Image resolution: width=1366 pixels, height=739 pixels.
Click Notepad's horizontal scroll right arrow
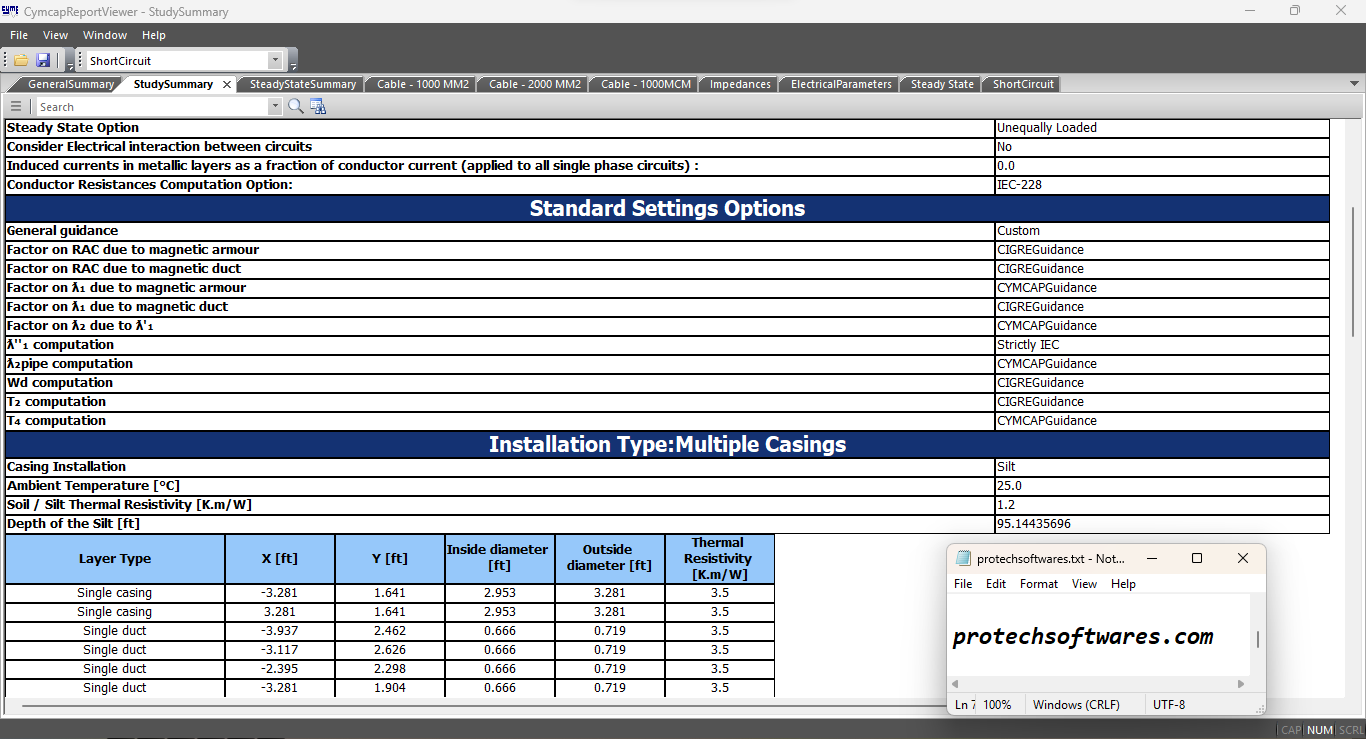click(x=1242, y=684)
